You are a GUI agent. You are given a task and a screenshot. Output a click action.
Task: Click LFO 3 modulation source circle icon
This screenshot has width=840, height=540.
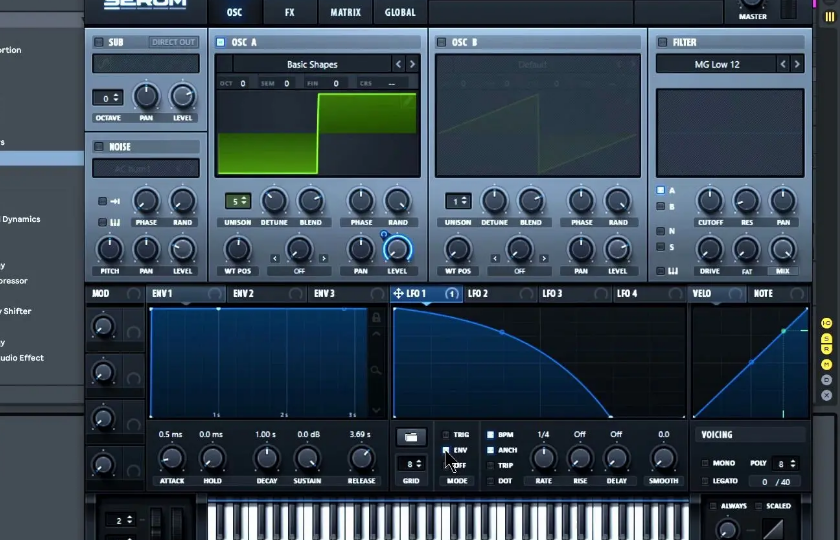tap(601, 294)
